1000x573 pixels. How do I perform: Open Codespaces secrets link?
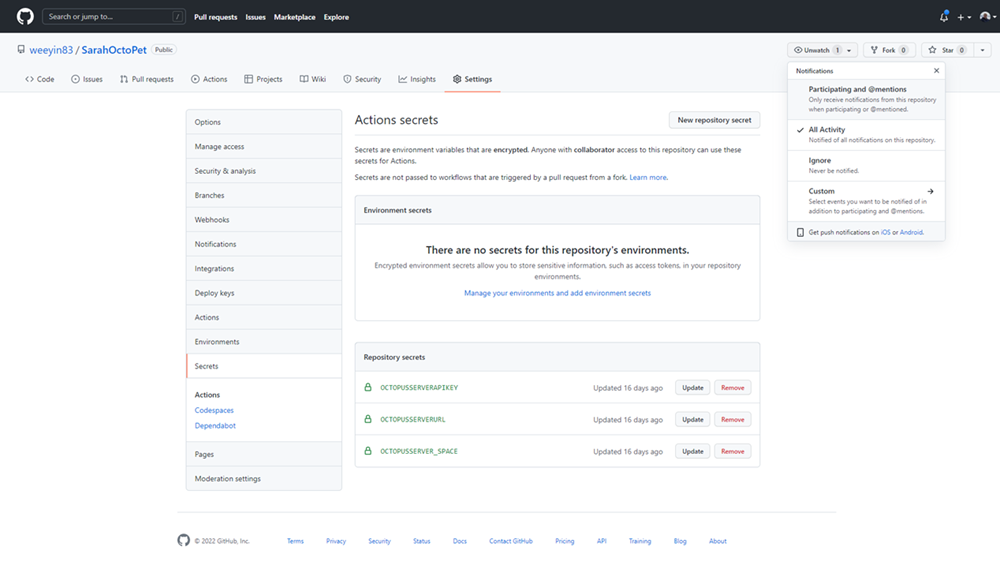(x=214, y=410)
